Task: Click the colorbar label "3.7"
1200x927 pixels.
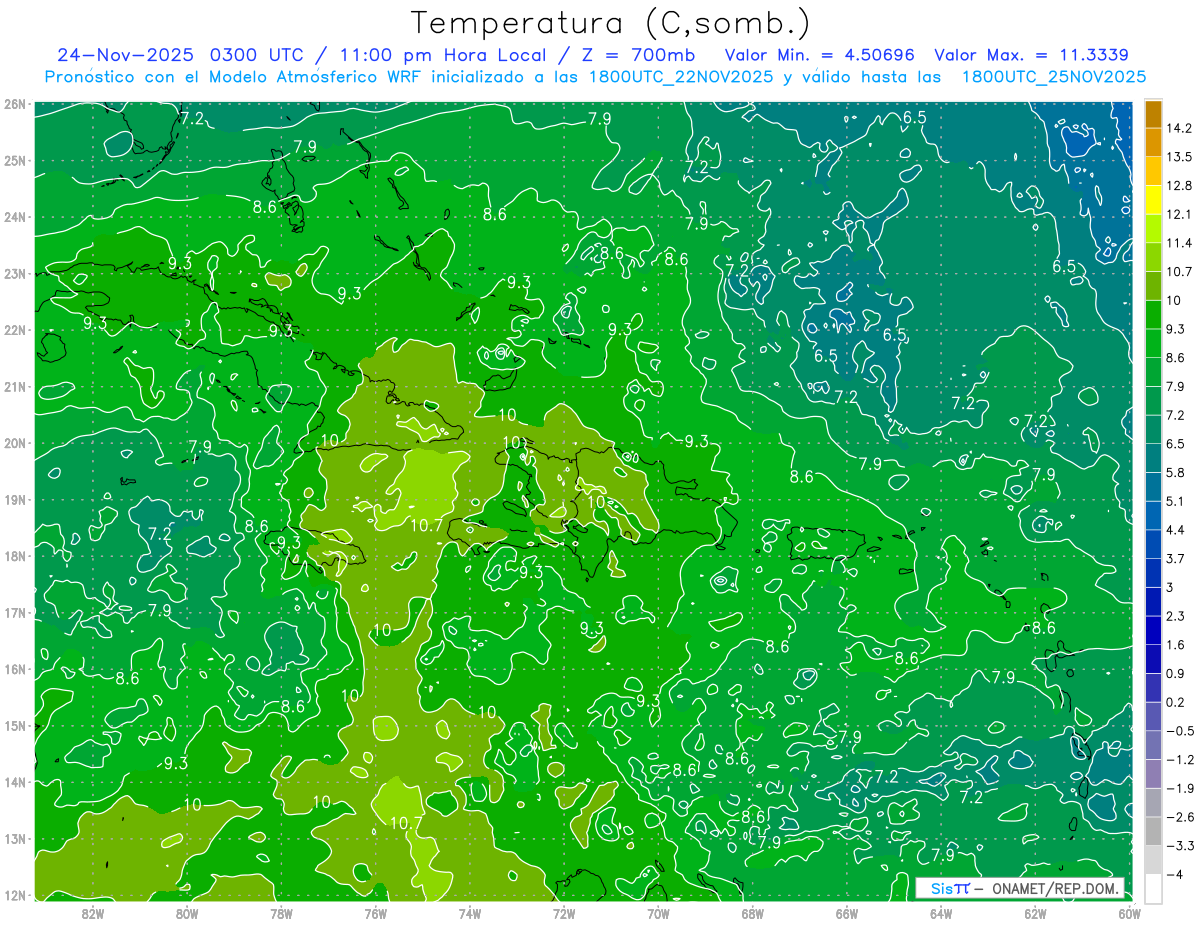Action: [x=1176, y=559]
